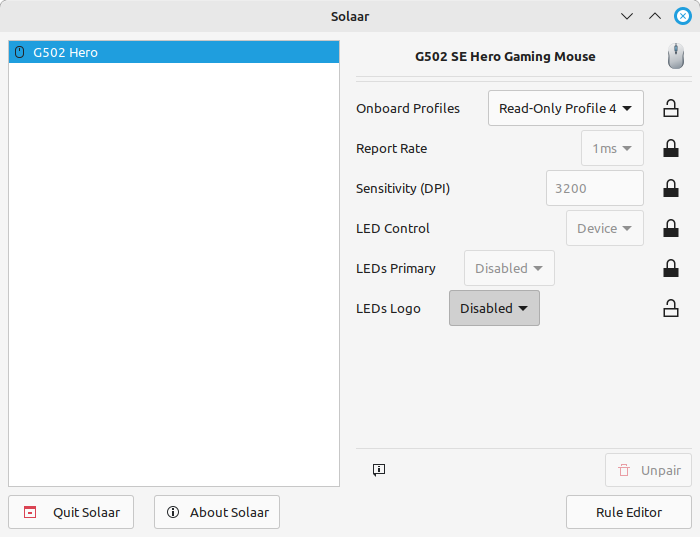Click the mouse device icon in header
The width and height of the screenshot is (700, 537).
click(677, 57)
